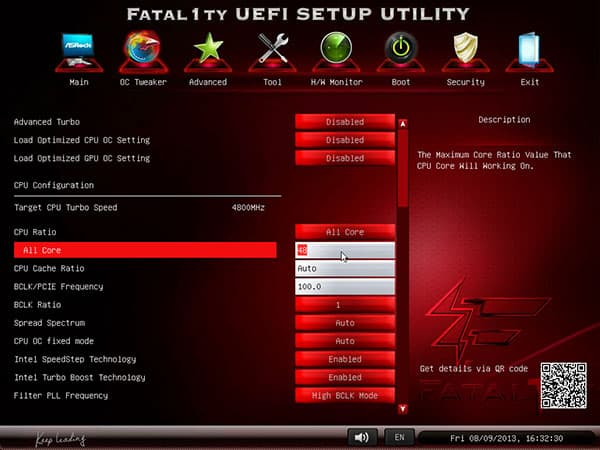This screenshot has width=600, height=450.
Task: Click the EN language button
Action: pyautogui.click(x=399, y=437)
